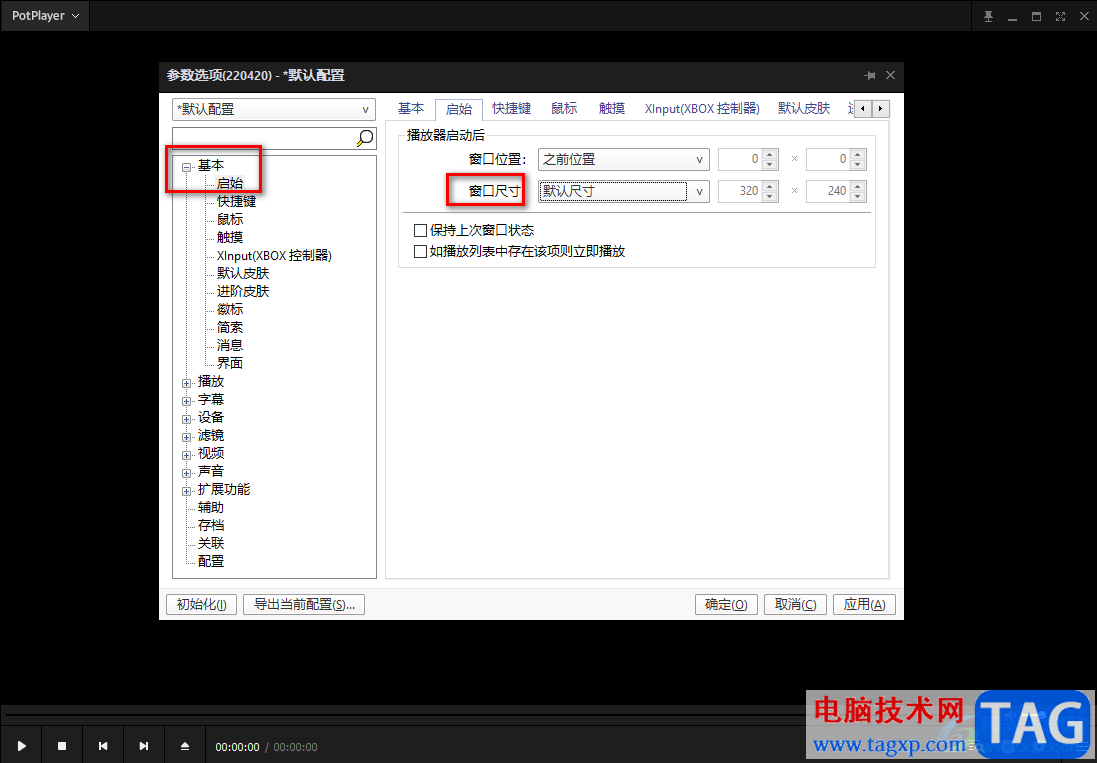This screenshot has width=1097, height=763.
Task: Select 配置 in the settings tree
Action: coord(211,562)
